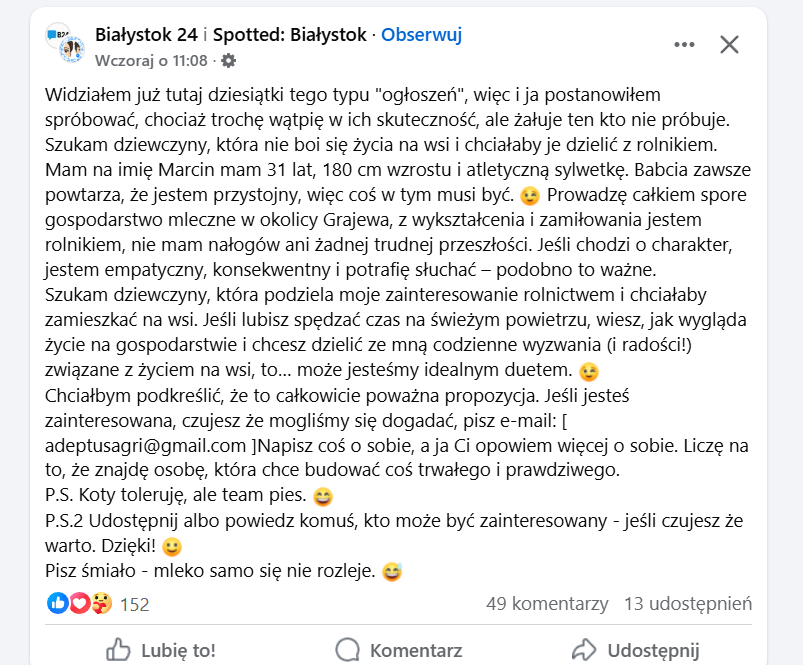Viewport: 803px width, 665px height.
Task: Click the care hug reaction icon
Action: (x=100, y=603)
